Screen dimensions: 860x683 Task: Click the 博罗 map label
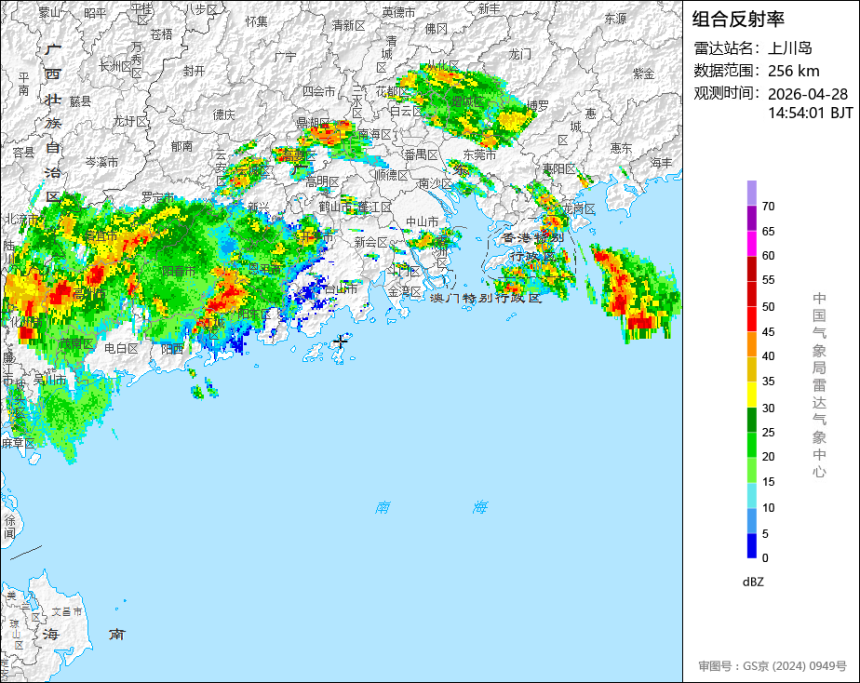pyautogui.click(x=538, y=105)
